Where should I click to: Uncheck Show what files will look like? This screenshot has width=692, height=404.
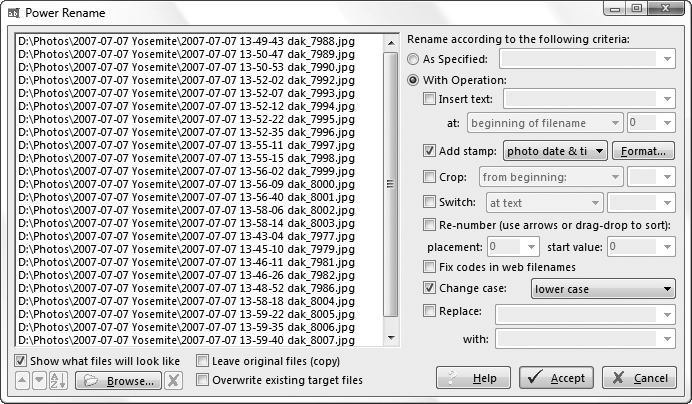(20, 361)
